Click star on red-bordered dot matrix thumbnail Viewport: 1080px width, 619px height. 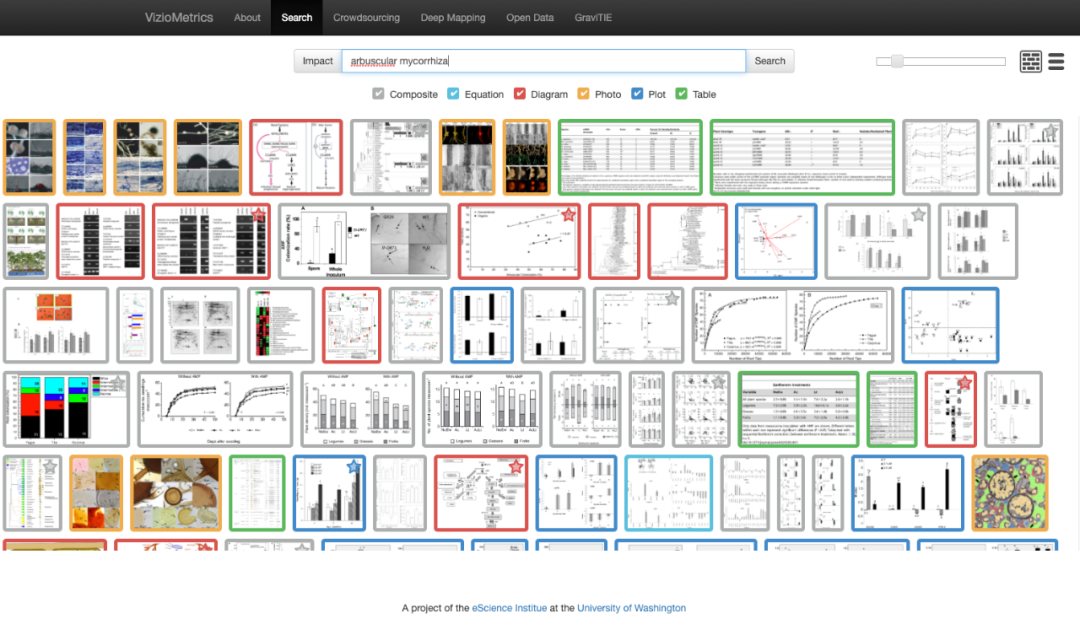964,383
